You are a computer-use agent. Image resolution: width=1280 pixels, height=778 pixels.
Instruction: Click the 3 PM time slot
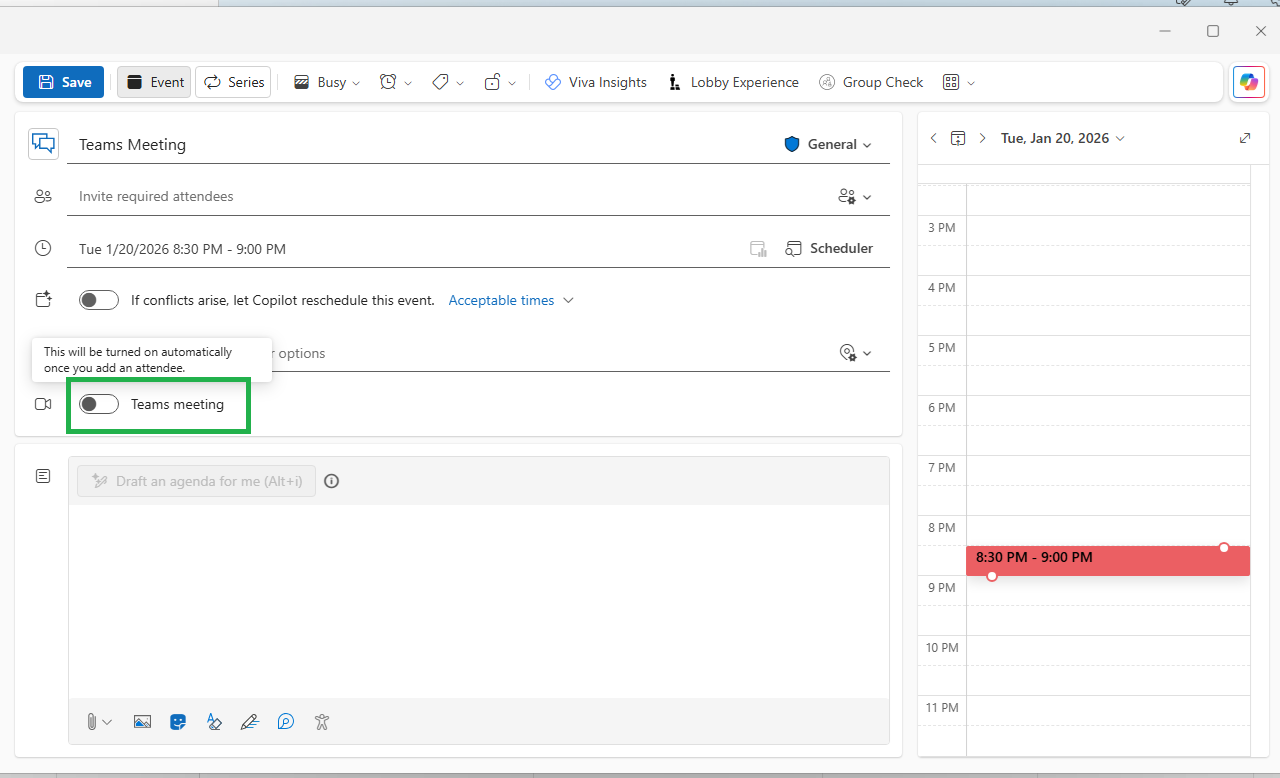(x=1108, y=230)
